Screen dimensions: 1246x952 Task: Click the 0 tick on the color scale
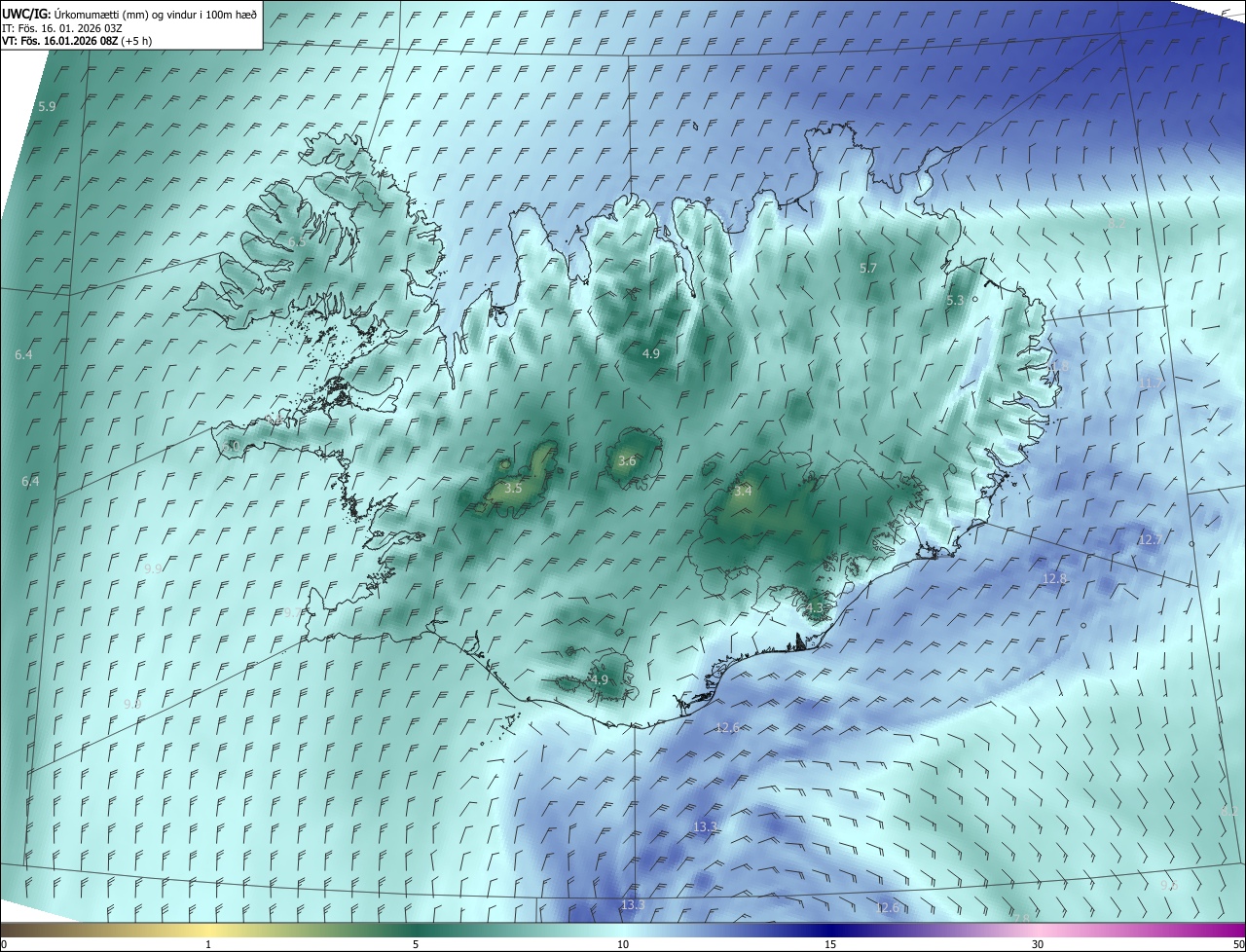(x=4, y=944)
